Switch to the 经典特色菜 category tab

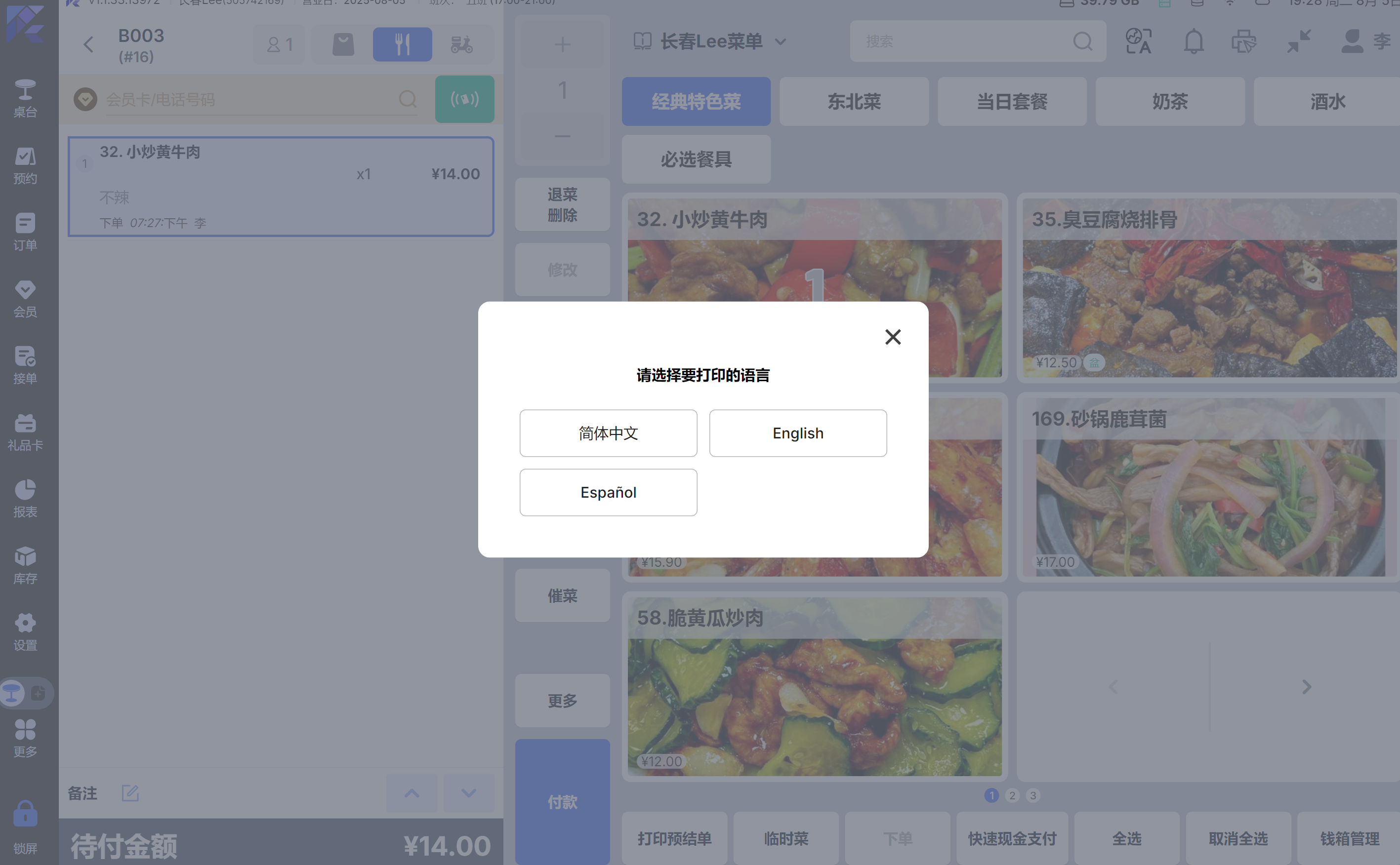pyautogui.click(x=696, y=101)
